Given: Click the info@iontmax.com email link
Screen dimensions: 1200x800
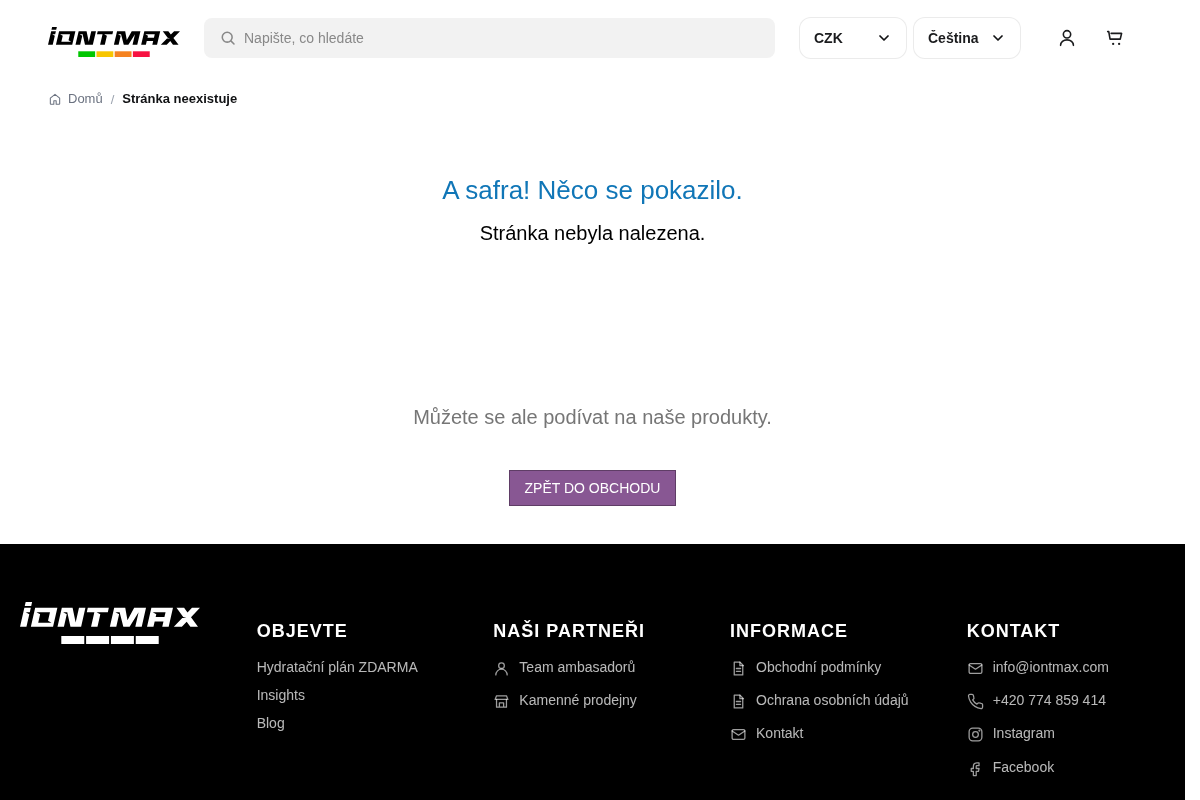Looking at the screenshot, I should click(x=1050, y=667).
